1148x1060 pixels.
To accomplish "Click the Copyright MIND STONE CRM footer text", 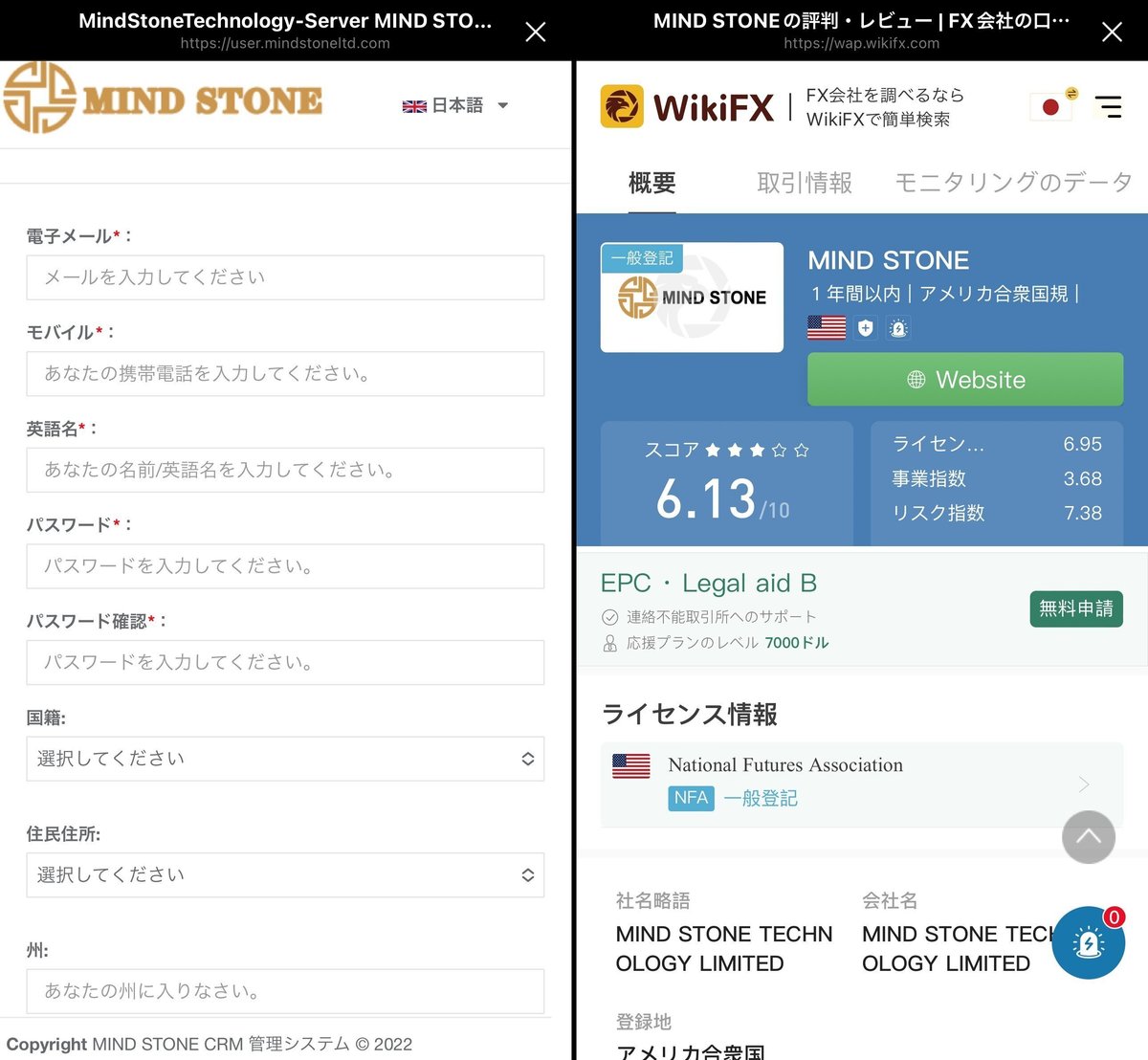I will (x=210, y=1044).
